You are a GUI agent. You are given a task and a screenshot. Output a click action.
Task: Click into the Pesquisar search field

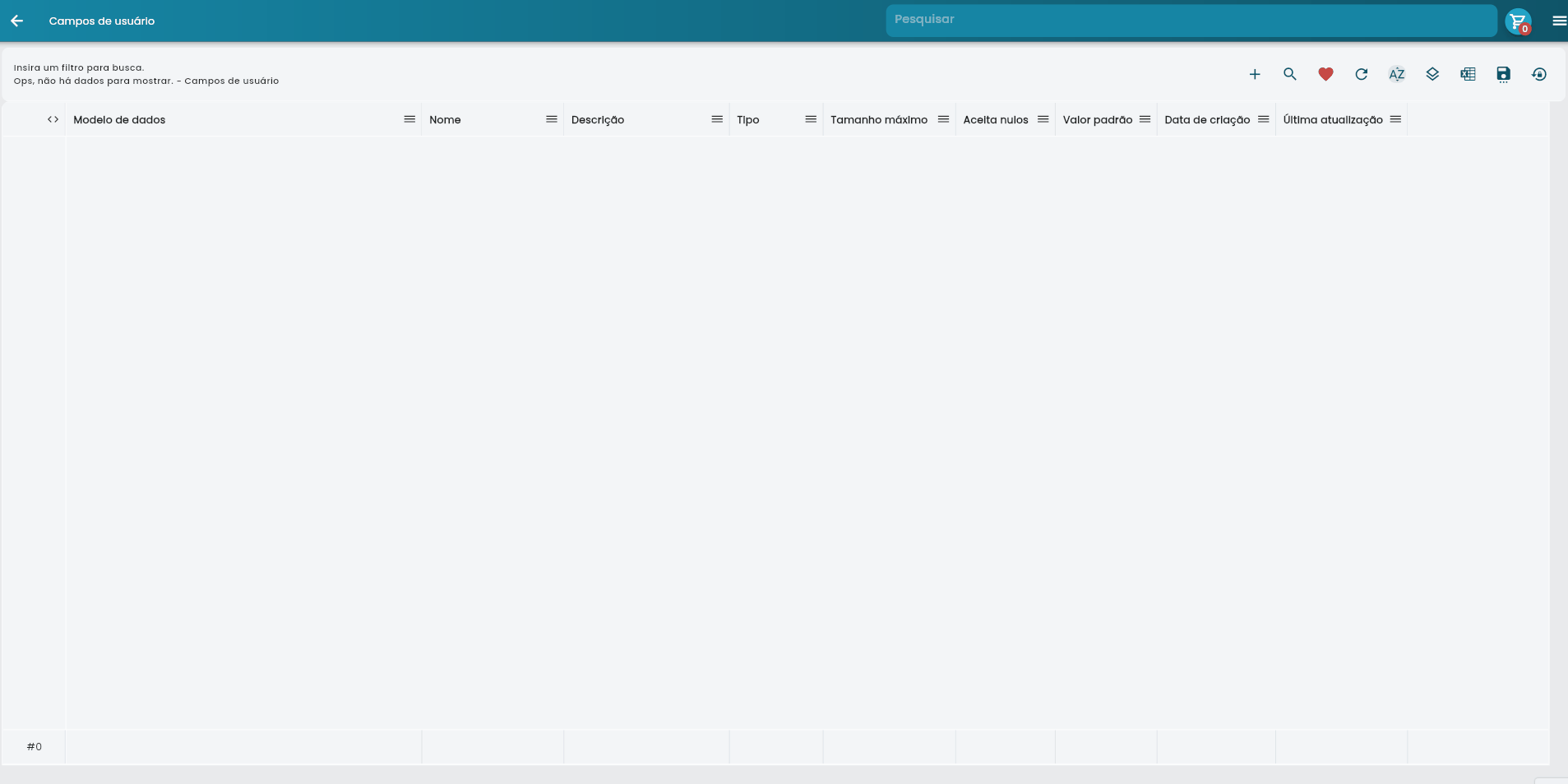(1191, 20)
